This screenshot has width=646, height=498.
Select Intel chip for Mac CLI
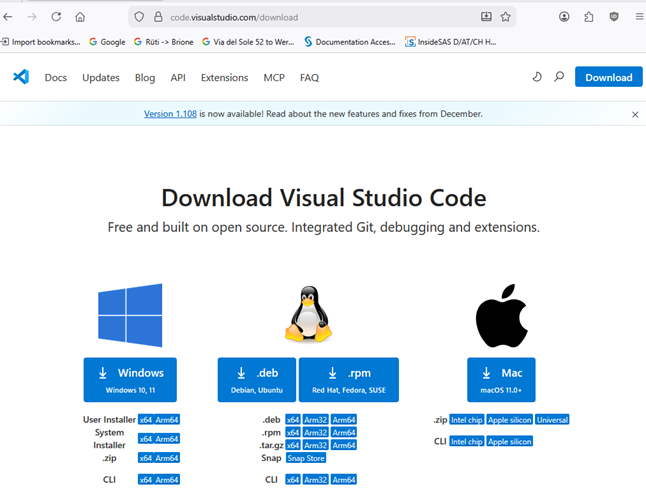[x=467, y=441]
